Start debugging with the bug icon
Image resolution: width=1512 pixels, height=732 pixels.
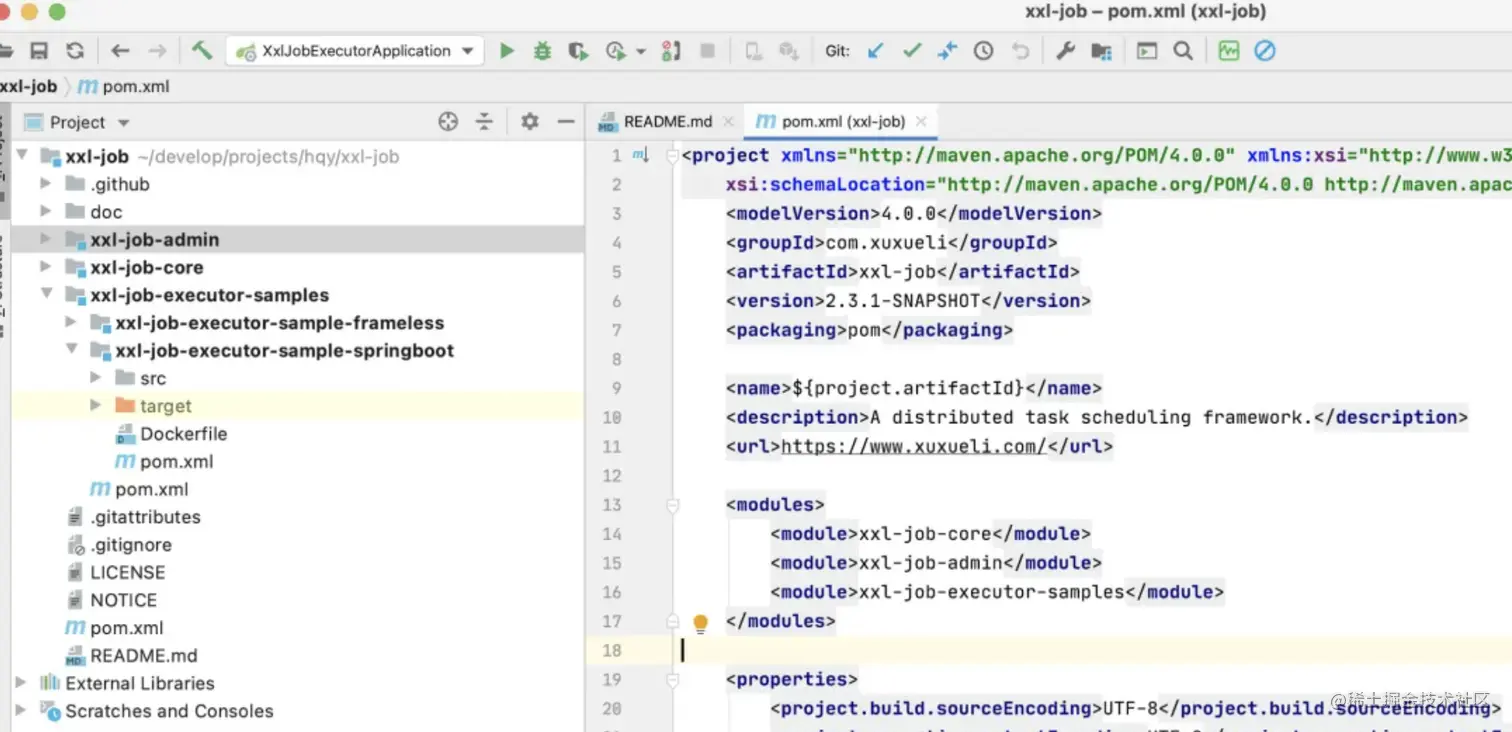click(542, 51)
